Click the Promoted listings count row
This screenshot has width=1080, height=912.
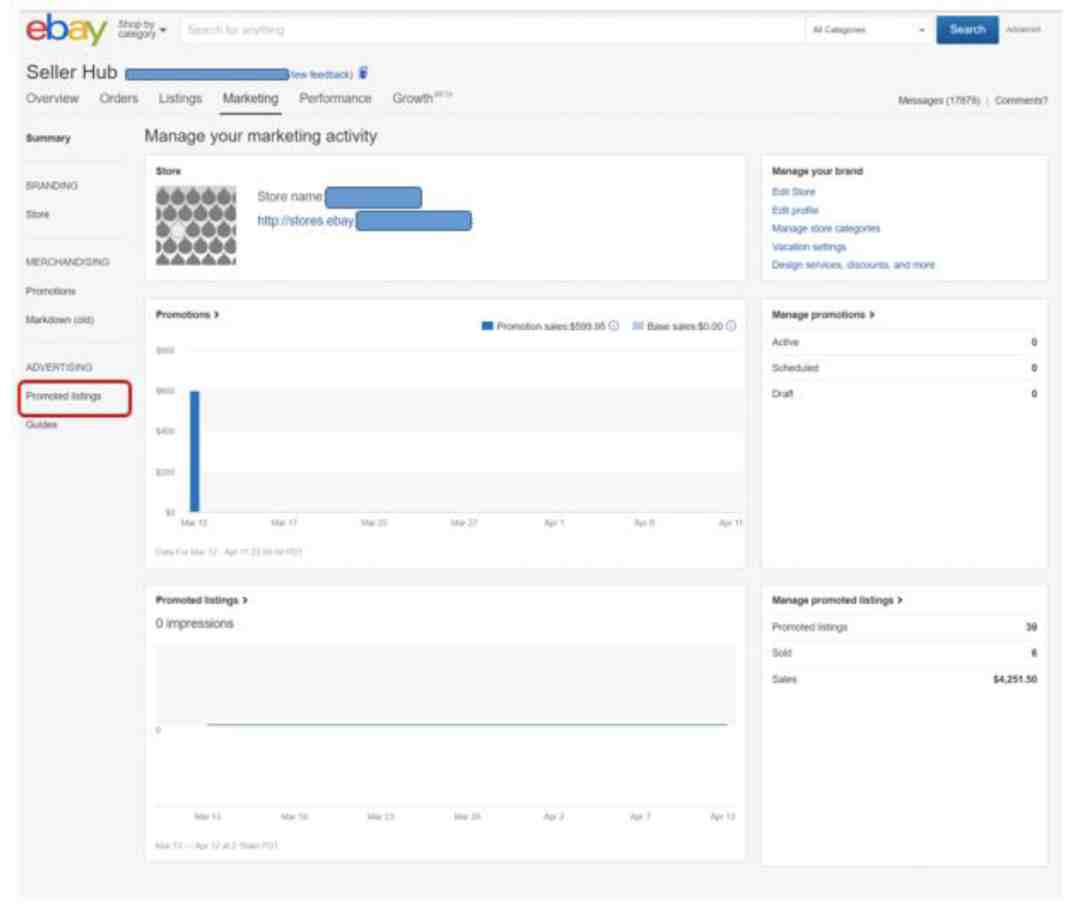(x=904, y=627)
